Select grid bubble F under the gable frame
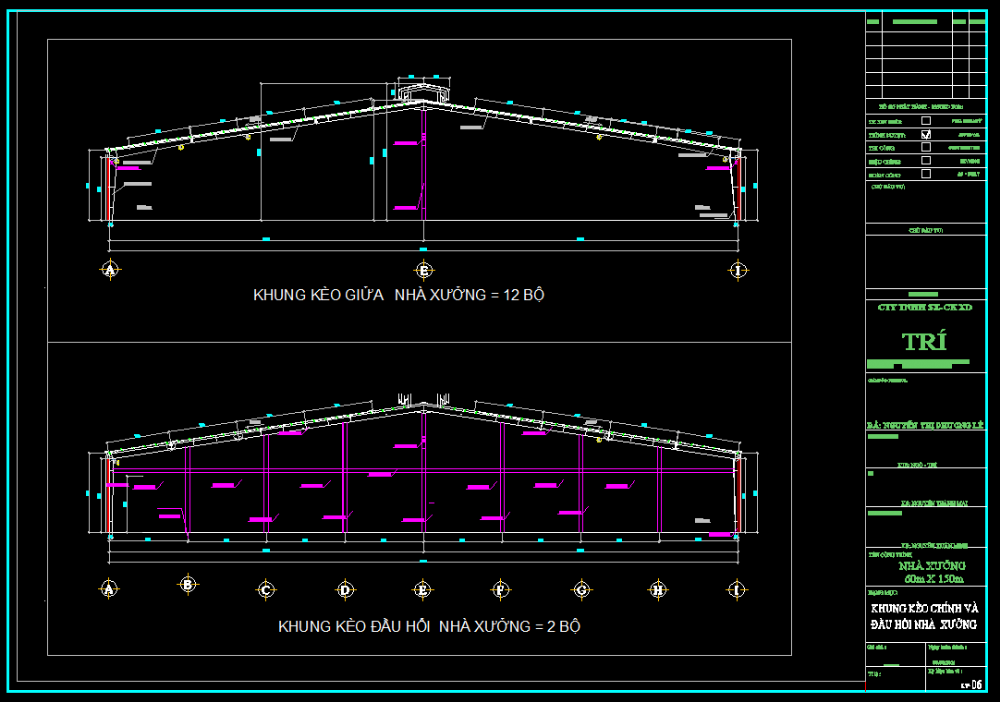The image size is (1000, 702). coord(501,590)
